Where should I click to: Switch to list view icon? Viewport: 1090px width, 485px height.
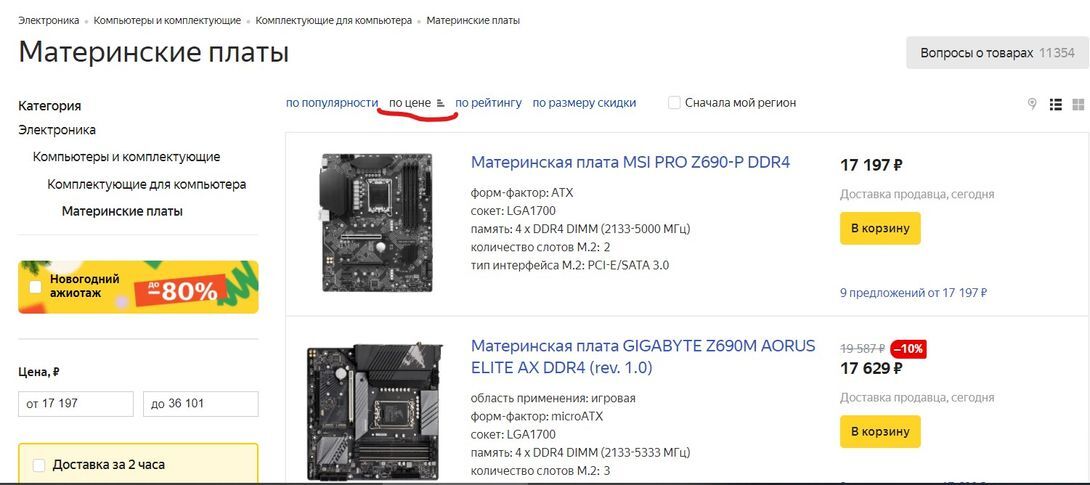pyautogui.click(x=1055, y=104)
